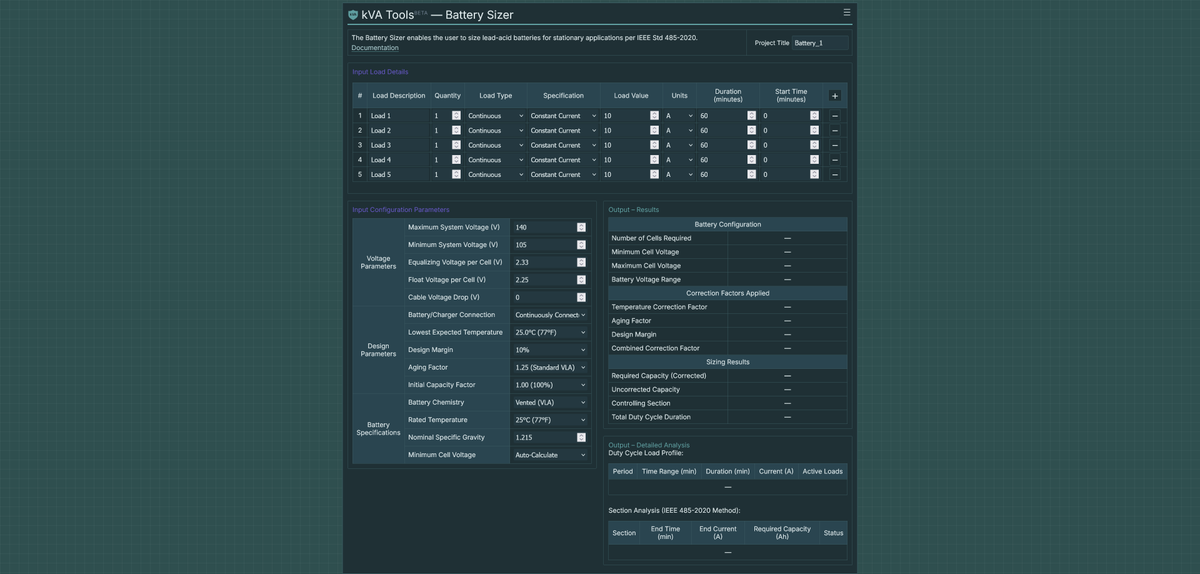Image resolution: width=1200 pixels, height=574 pixels.
Task: Open Load 5 Specification dropdown
Action: [x=563, y=175]
